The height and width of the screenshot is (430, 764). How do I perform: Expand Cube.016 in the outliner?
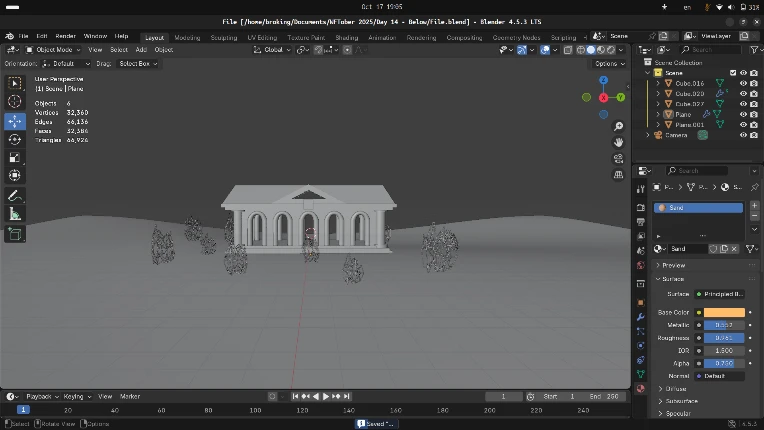(658, 83)
